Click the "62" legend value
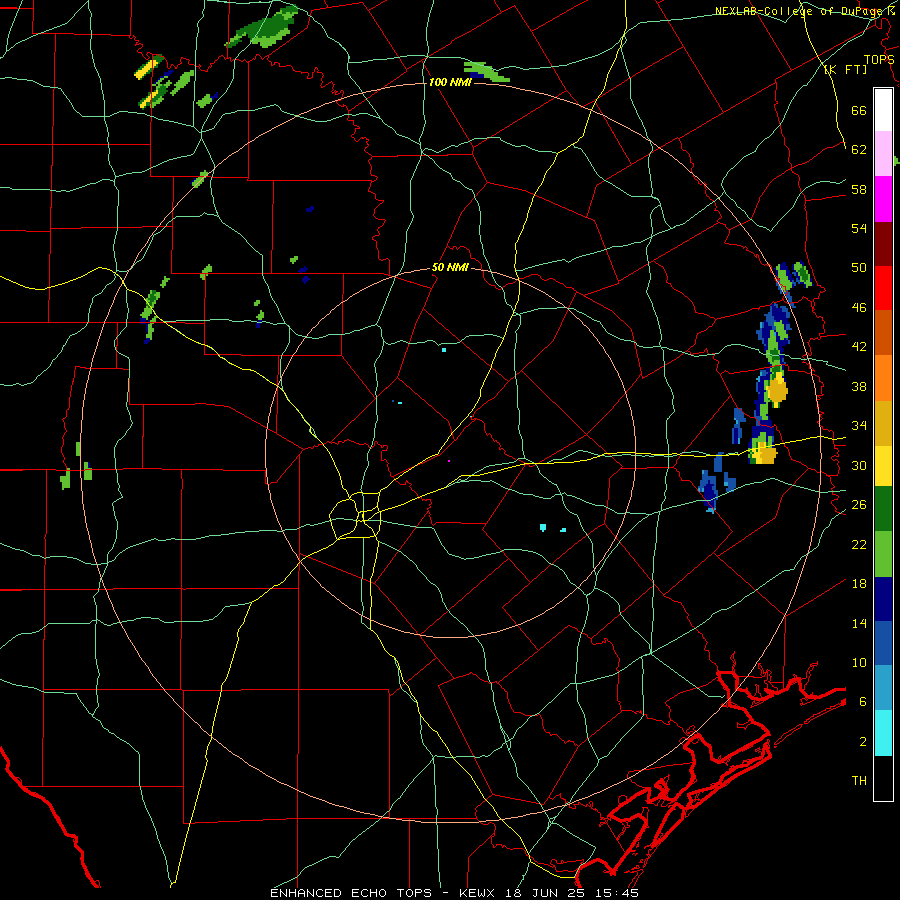Image resolution: width=900 pixels, height=900 pixels. 859,149
